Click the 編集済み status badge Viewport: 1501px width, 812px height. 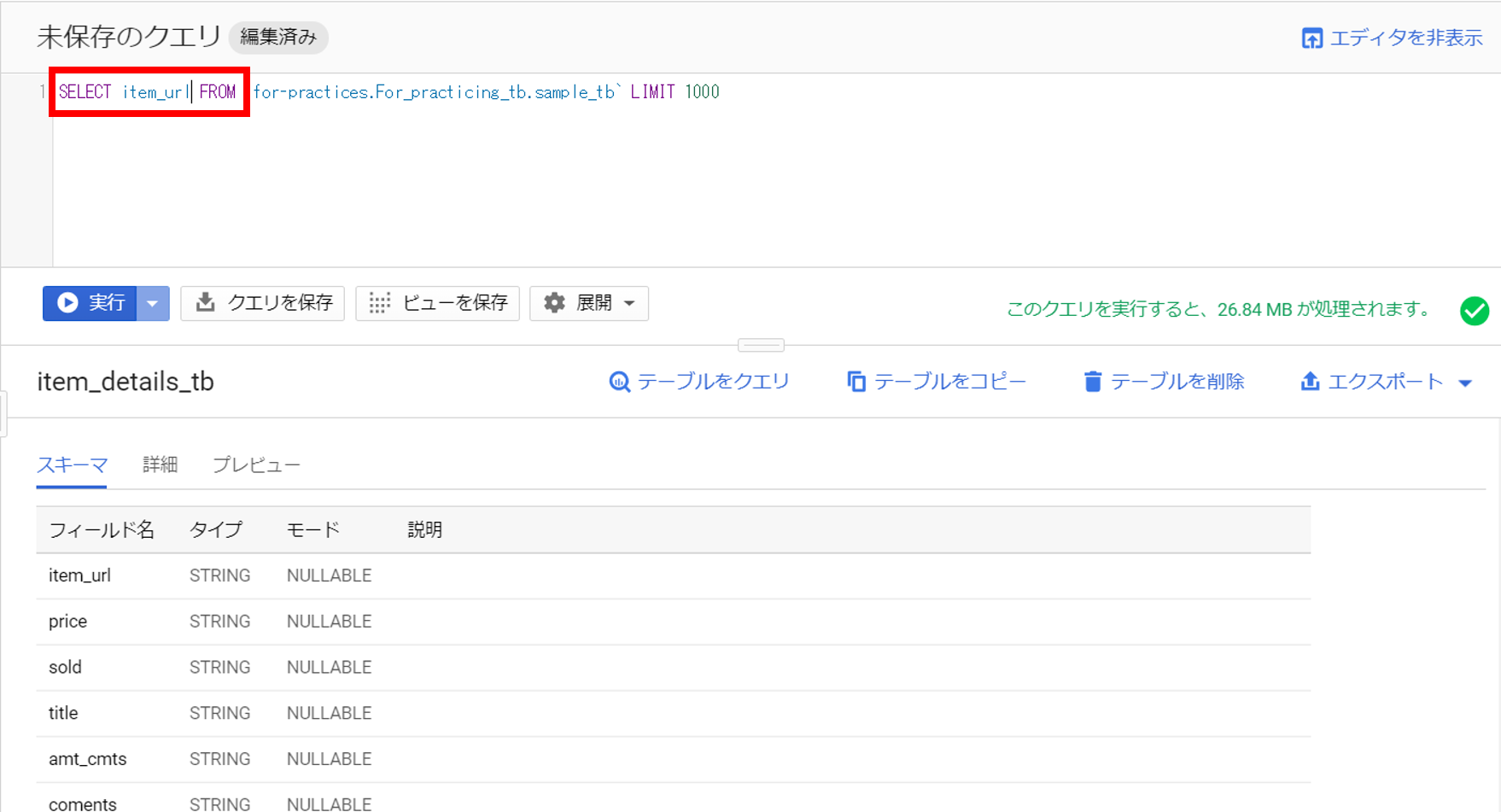[278, 38]
